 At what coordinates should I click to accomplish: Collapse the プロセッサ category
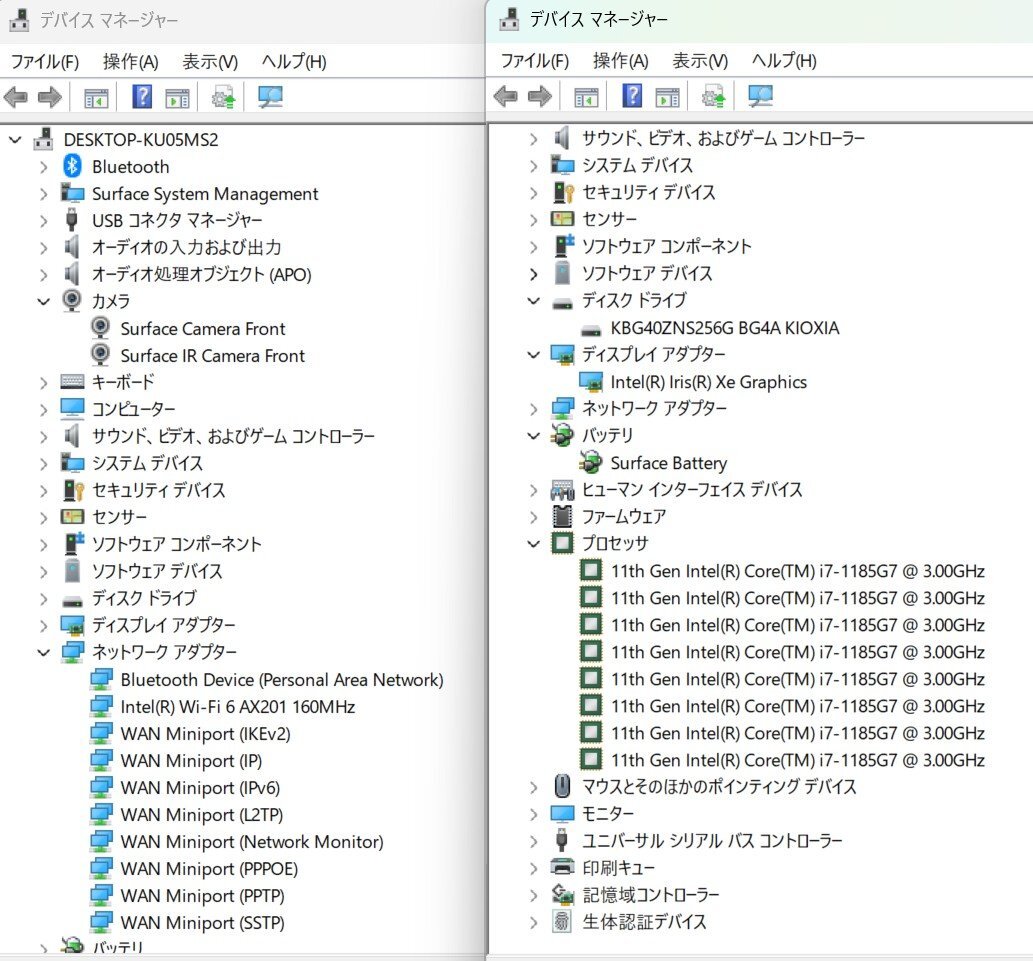tap(534, 544)
